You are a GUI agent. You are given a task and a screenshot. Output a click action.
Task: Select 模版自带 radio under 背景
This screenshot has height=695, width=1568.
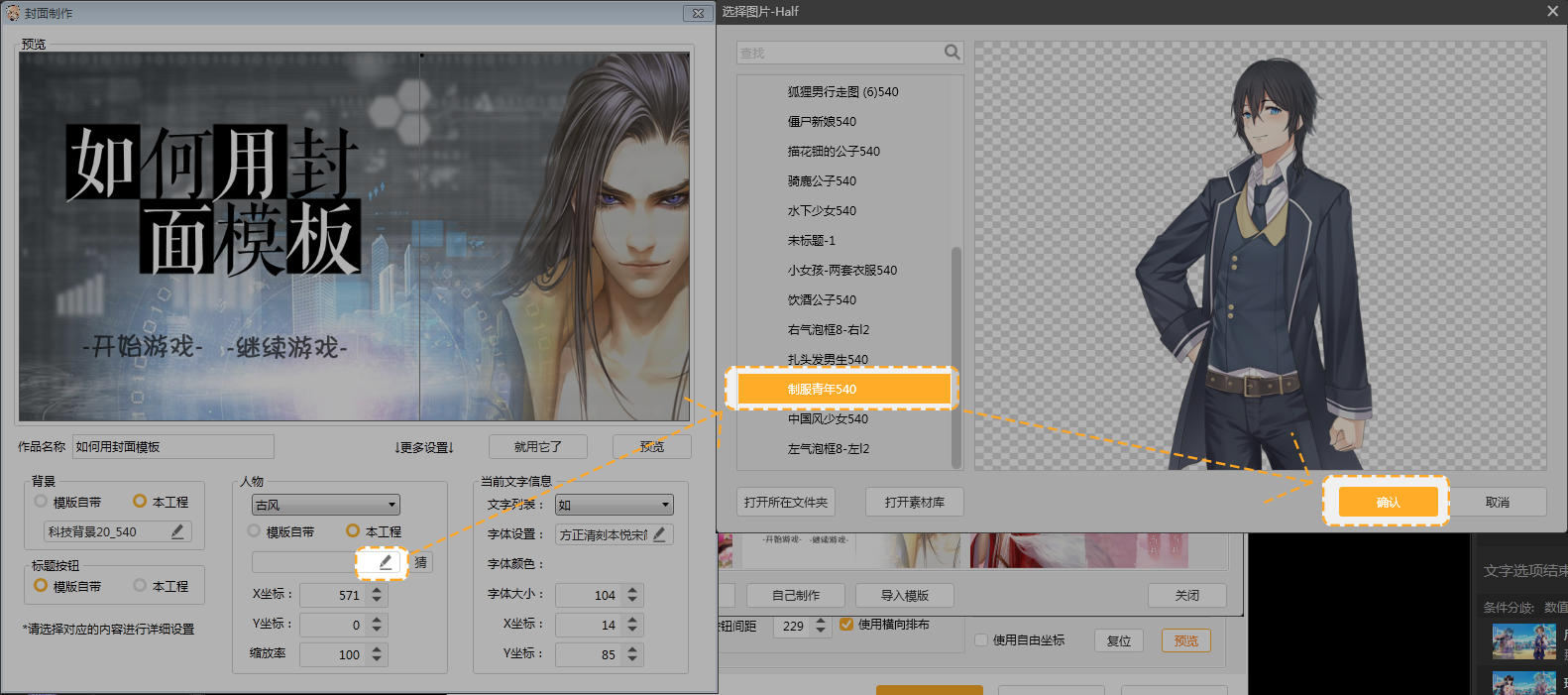[41, 502]
